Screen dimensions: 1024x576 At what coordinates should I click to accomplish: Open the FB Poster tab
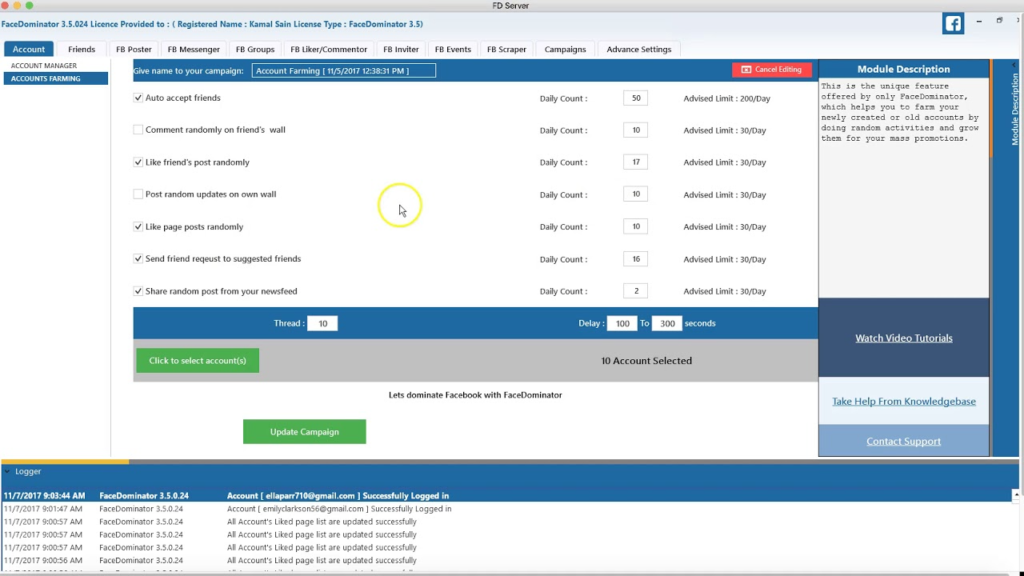point(134,49)
